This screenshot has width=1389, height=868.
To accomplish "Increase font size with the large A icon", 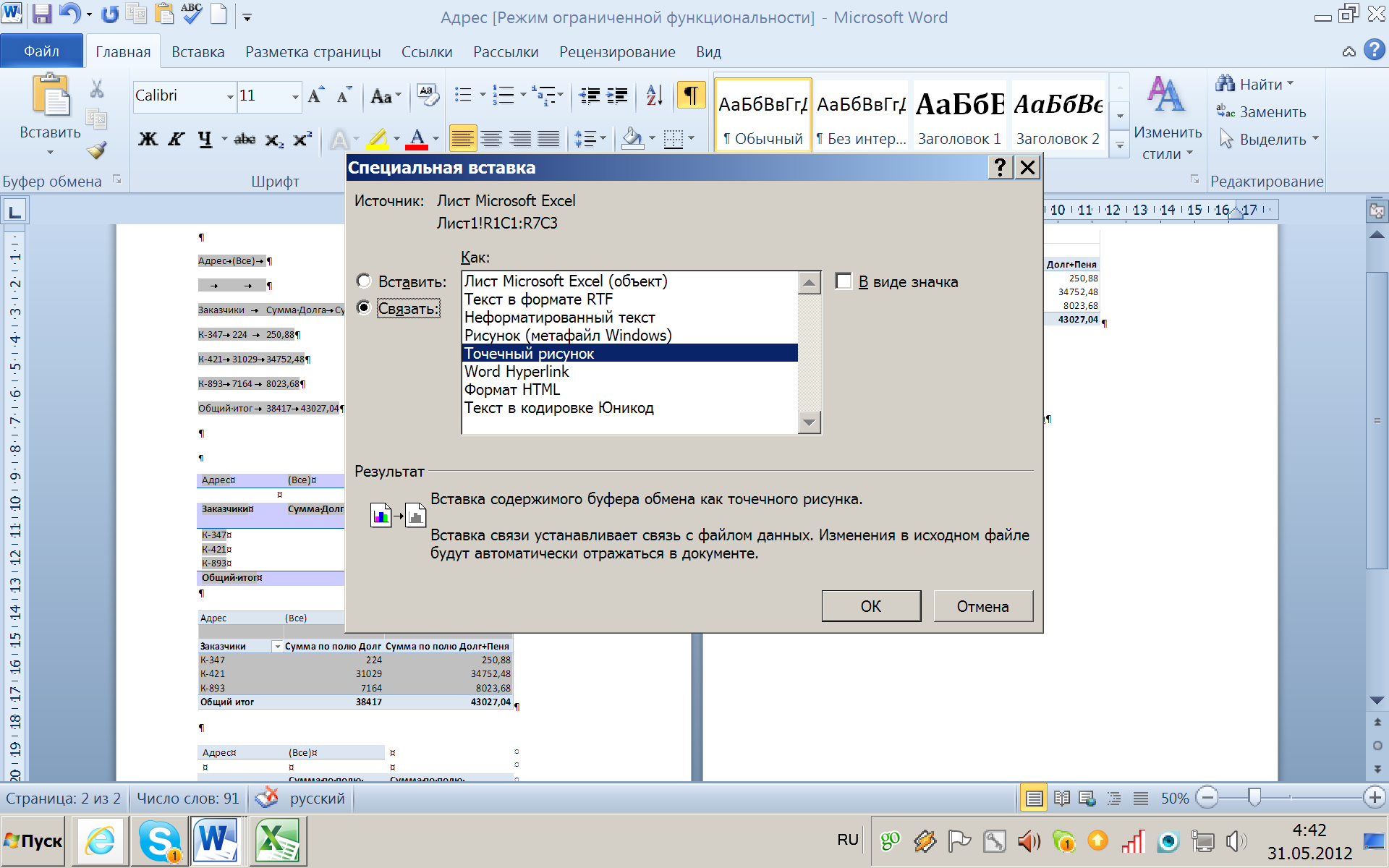I will [x=316, y=95].
